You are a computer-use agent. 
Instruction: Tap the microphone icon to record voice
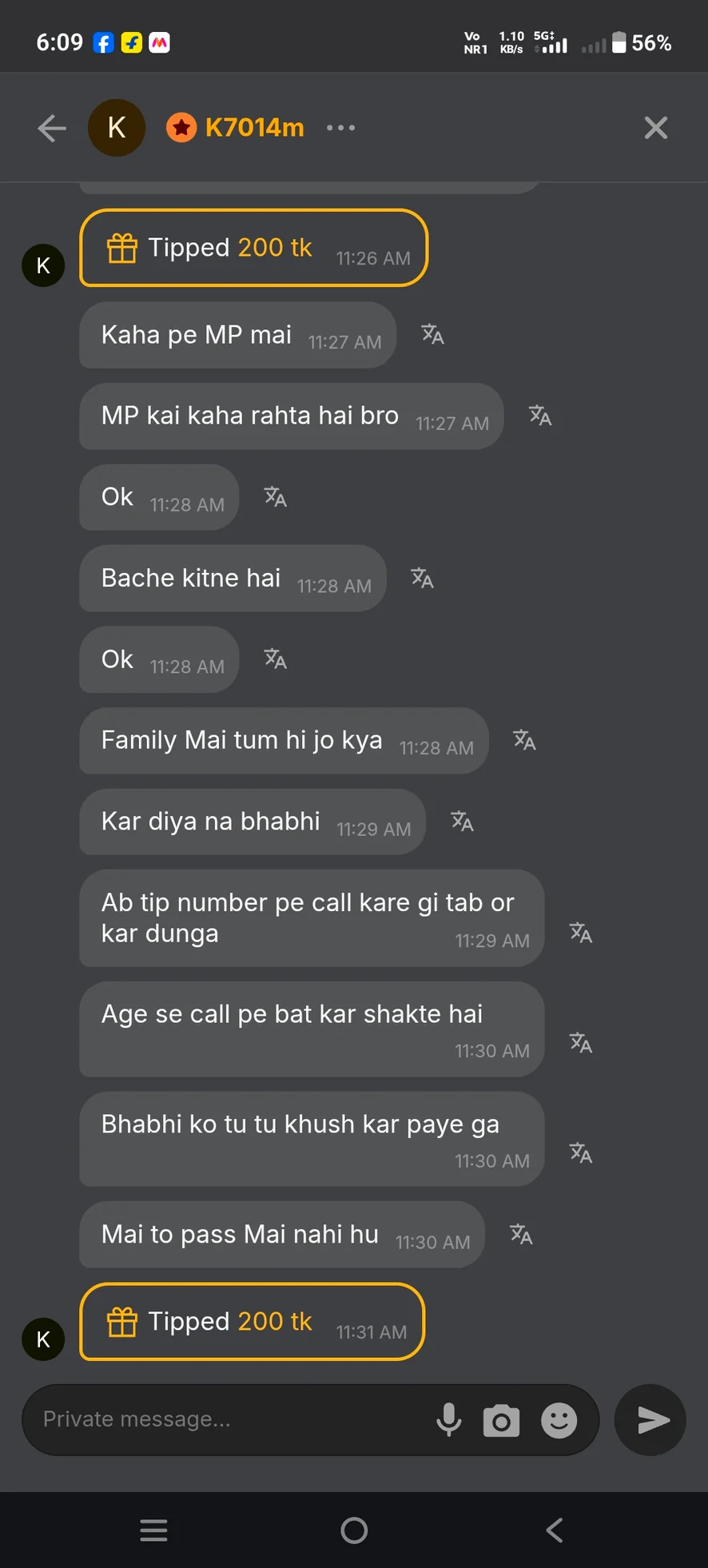[449, 1419]
